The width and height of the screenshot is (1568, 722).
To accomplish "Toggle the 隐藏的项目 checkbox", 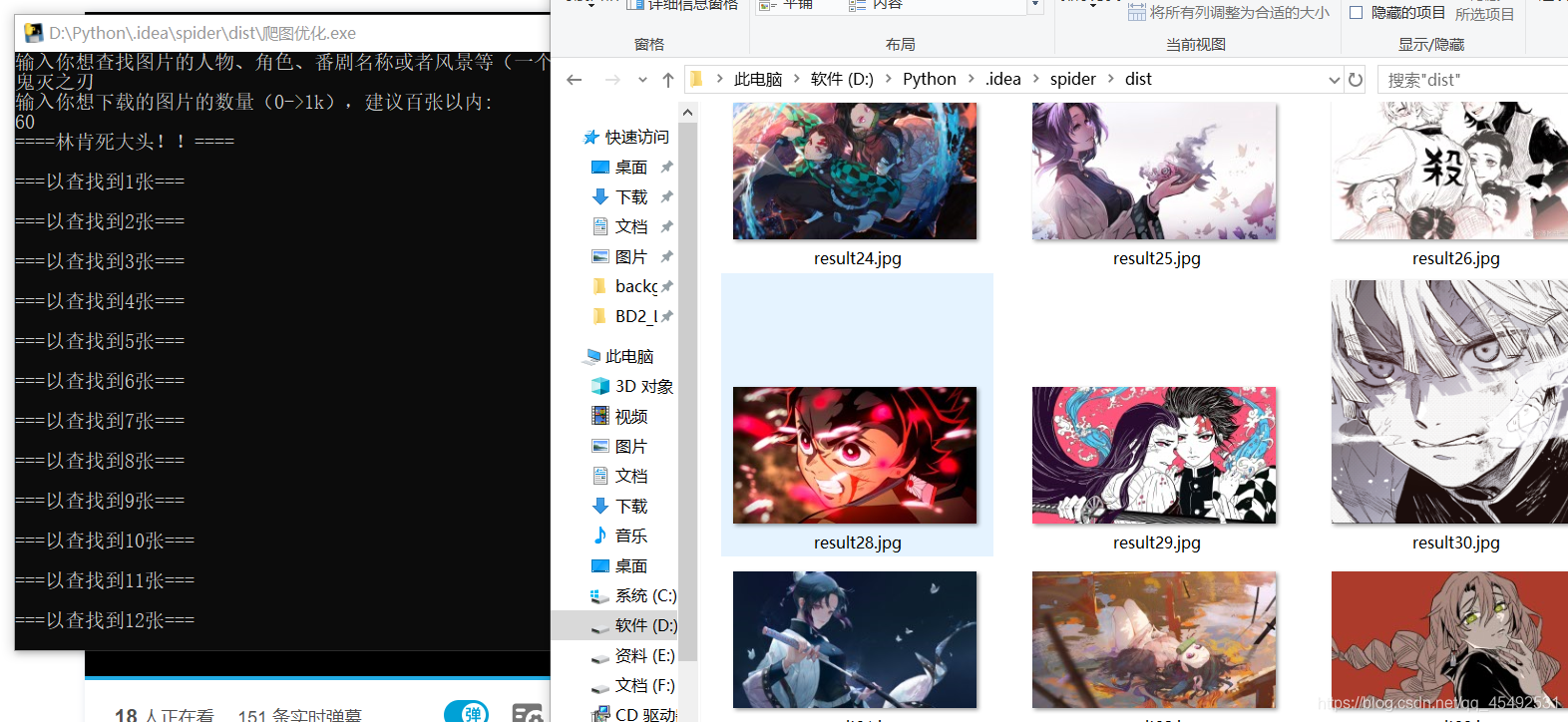I will click(1356, 12).
